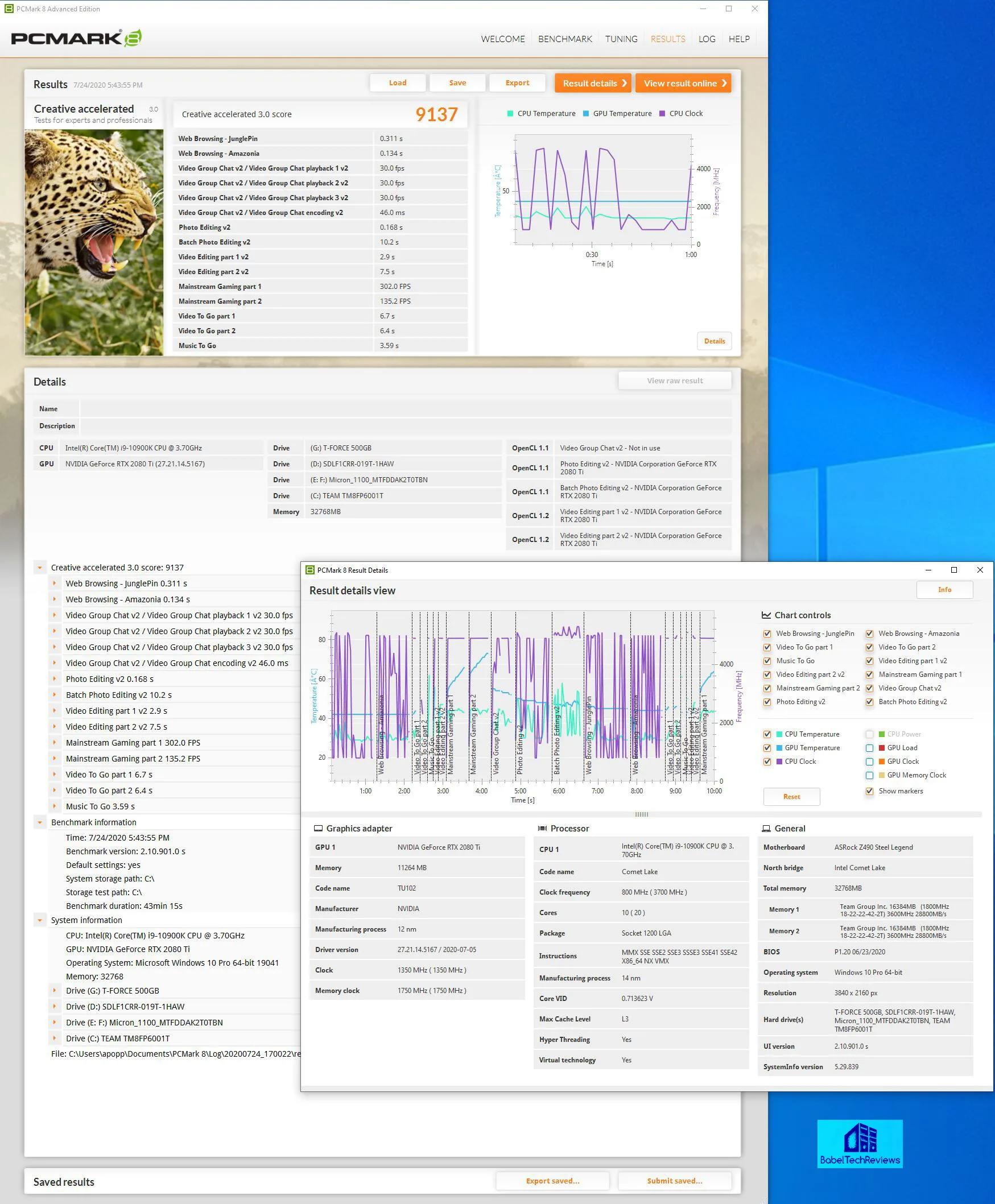The image size is (995, 1204).
Task: Click the Details button under chart
Action: (x=714, y=342)
